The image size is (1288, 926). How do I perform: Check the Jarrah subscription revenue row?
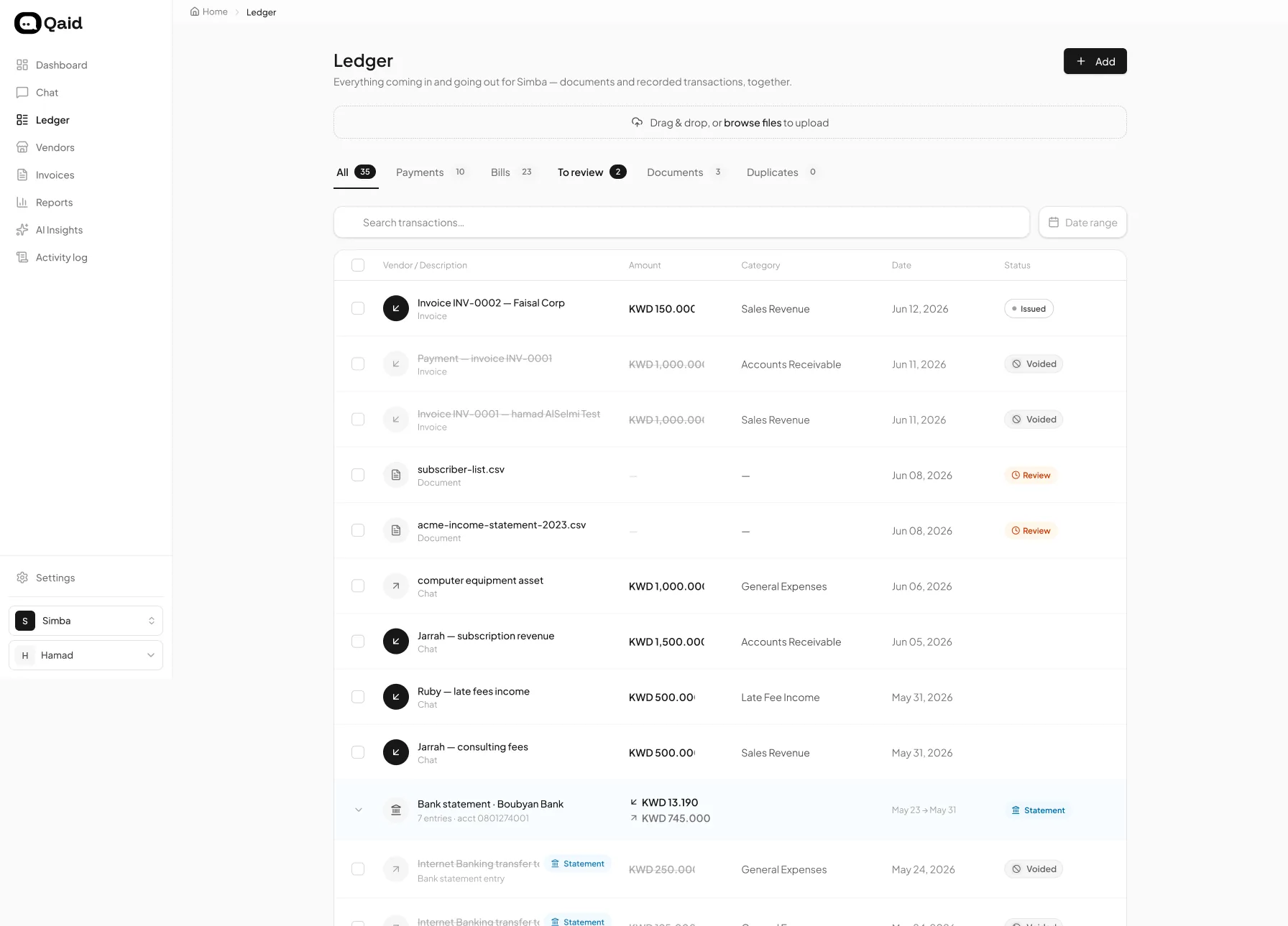pos(358,641)
